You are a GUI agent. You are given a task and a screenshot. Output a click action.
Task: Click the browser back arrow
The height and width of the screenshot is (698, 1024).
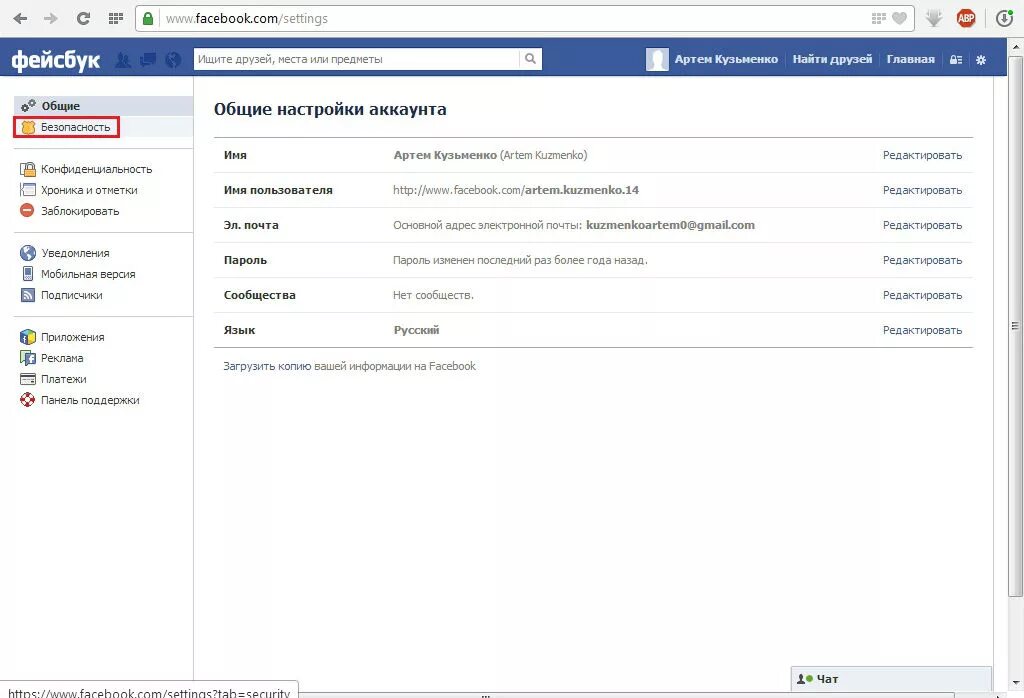(x=20, y=18)
